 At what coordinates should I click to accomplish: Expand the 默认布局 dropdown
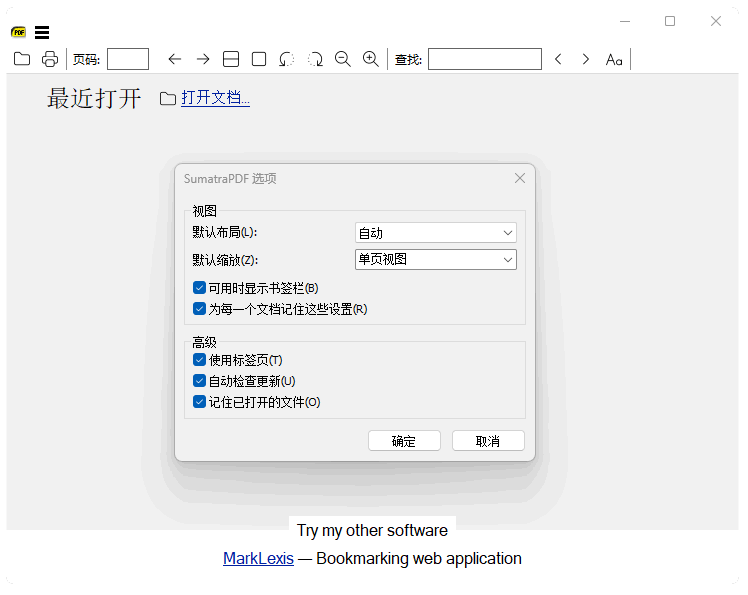click(x=436, y=233)
